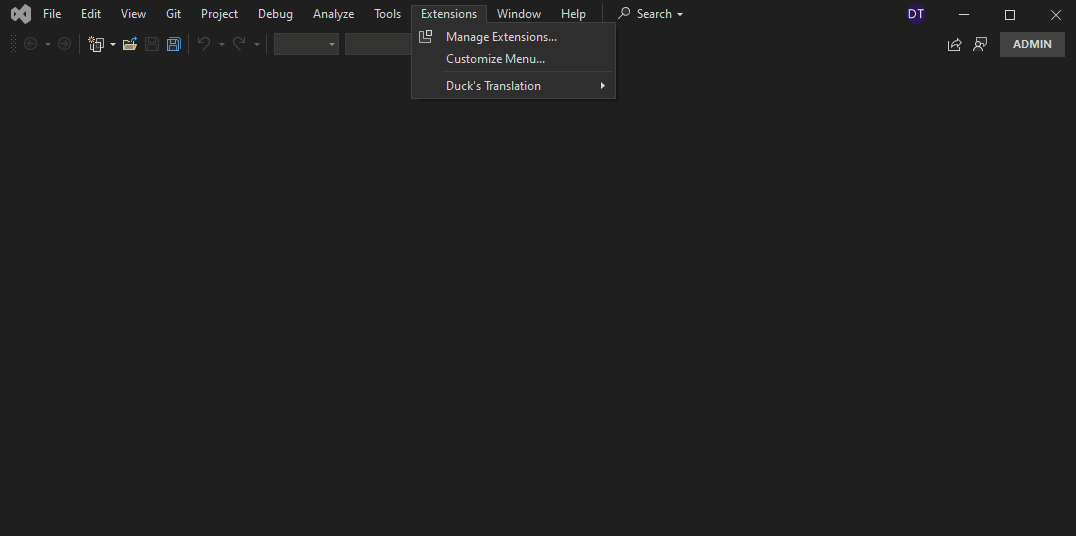Click the Send Feedback icon
This screenshot has height=536, width=1076.
(x=980, y=44)
